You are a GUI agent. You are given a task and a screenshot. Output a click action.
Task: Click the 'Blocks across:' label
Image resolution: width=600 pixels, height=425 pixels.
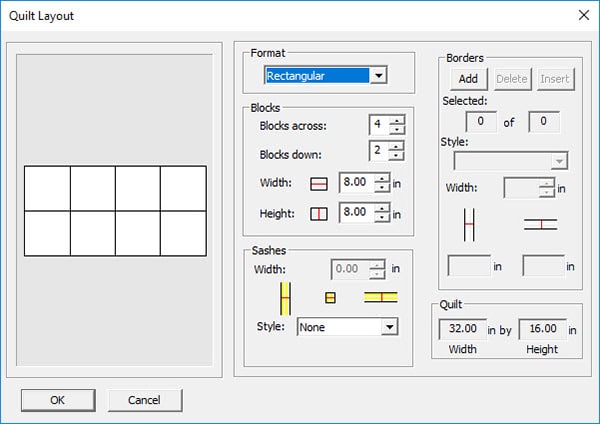pos(293,126)
